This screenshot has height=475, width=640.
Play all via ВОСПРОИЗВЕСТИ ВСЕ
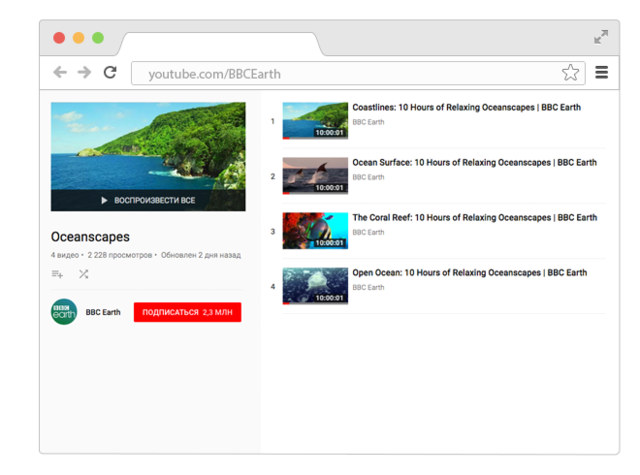coord(148,200)
